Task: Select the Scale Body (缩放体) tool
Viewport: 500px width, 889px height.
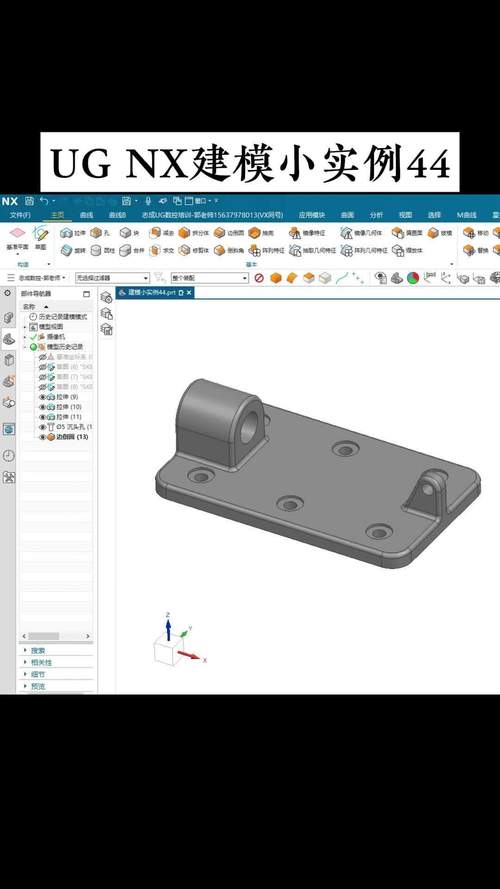Action: tap(407, 250)
